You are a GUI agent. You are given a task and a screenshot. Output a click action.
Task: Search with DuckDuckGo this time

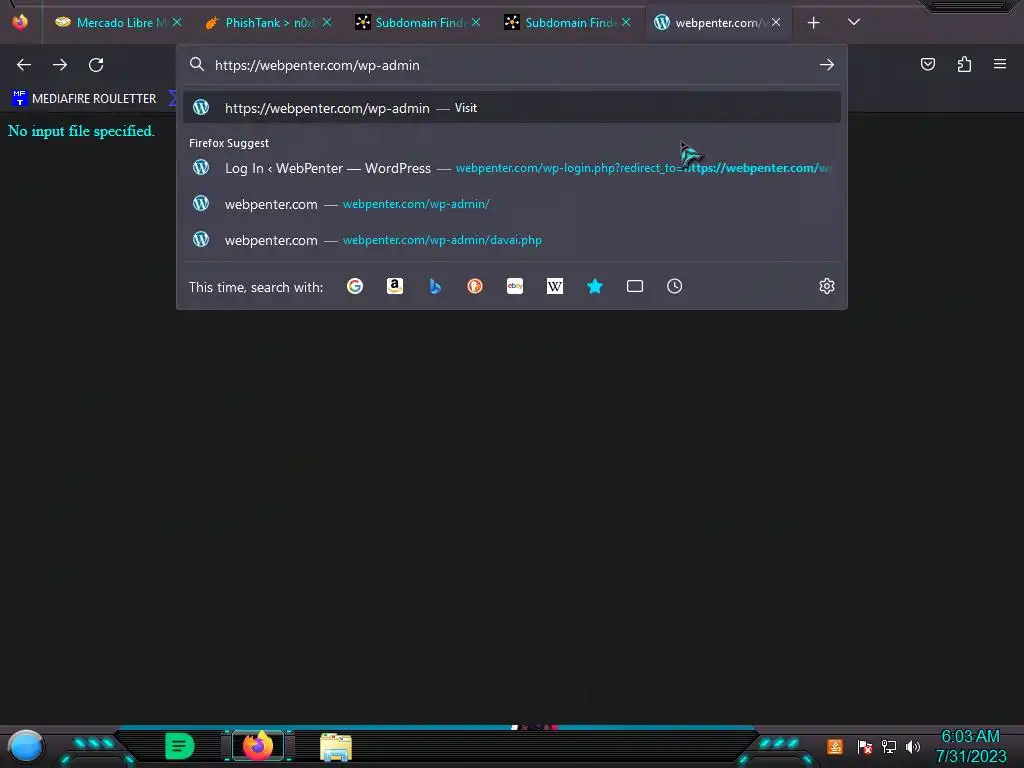click(x=475, y=286)
